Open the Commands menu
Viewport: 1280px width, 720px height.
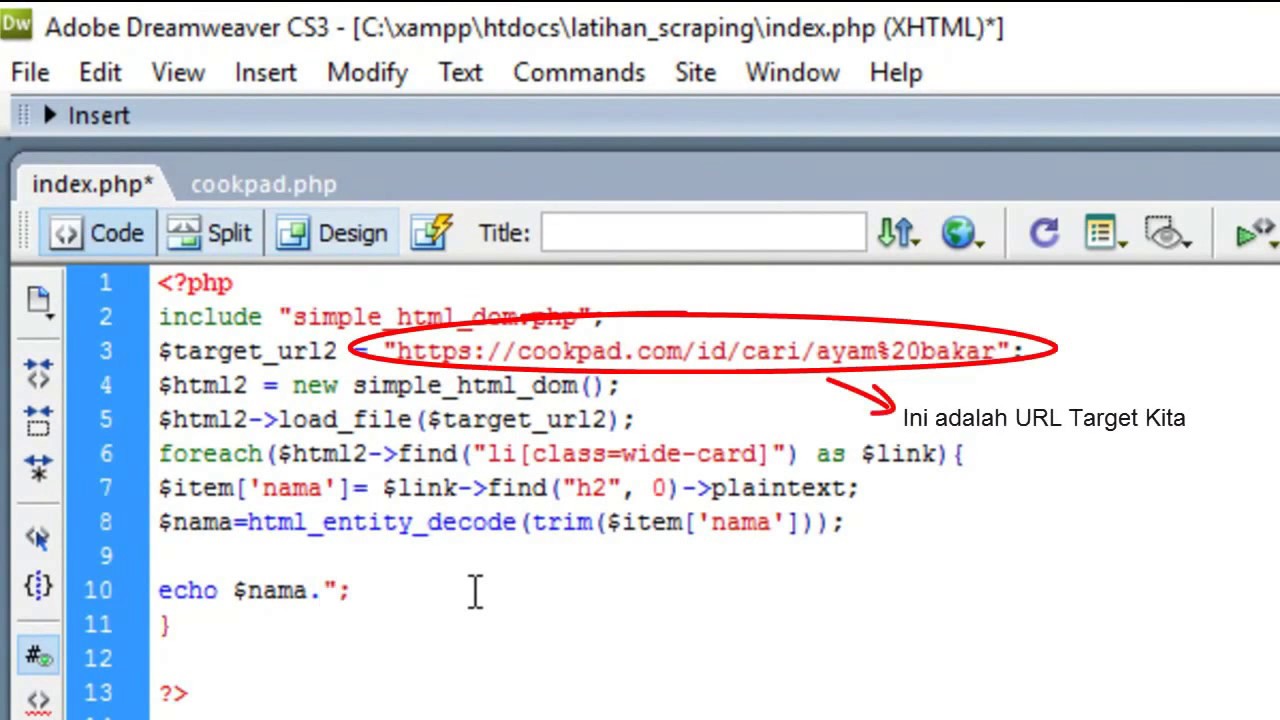[x=579, y=73]
